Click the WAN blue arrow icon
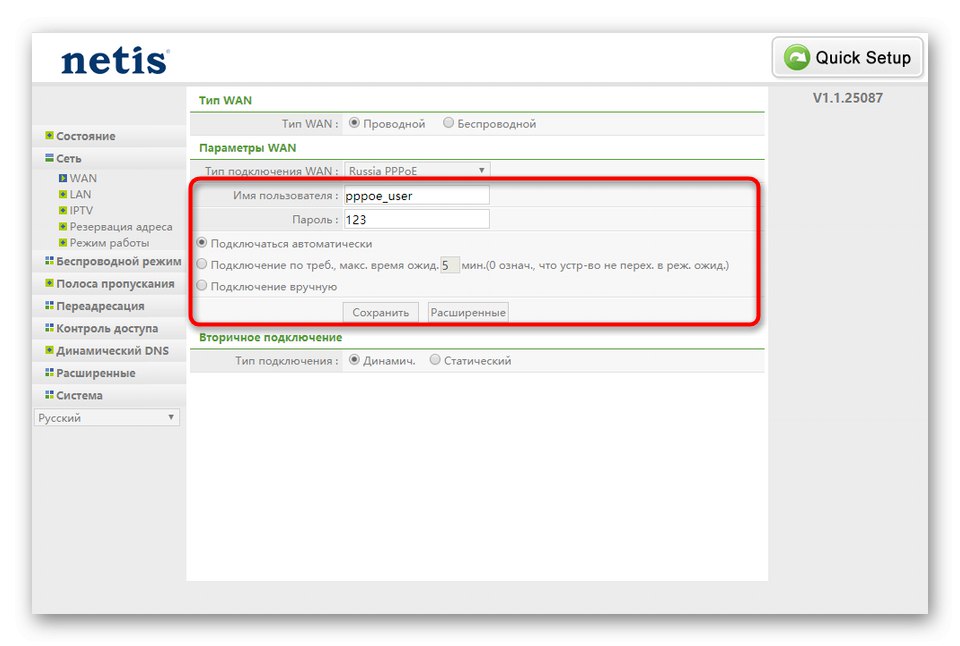The height and width of the screenshot is (646, 960). tap(62, 178)
